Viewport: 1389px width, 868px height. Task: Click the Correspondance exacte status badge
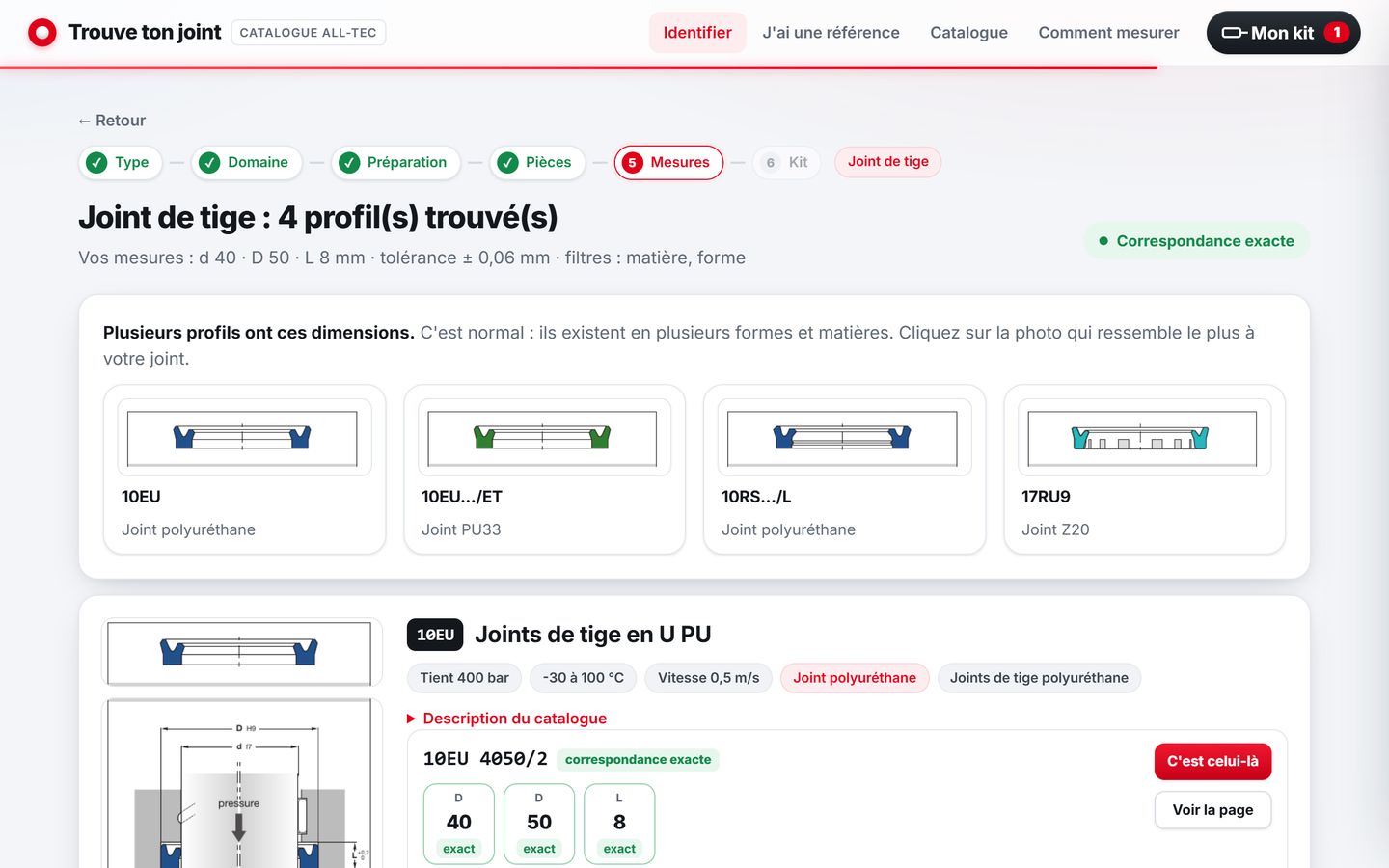pos(1197,241)
